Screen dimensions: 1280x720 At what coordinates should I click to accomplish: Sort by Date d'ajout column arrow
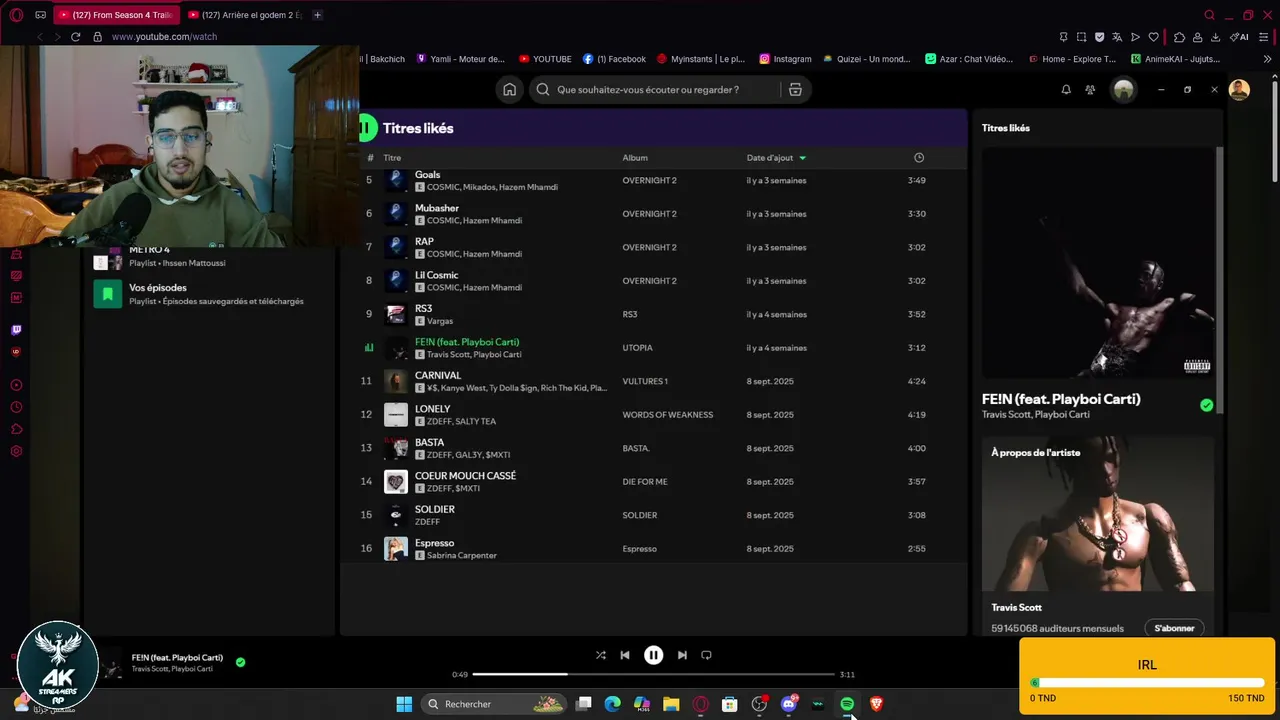coord(802,158)
